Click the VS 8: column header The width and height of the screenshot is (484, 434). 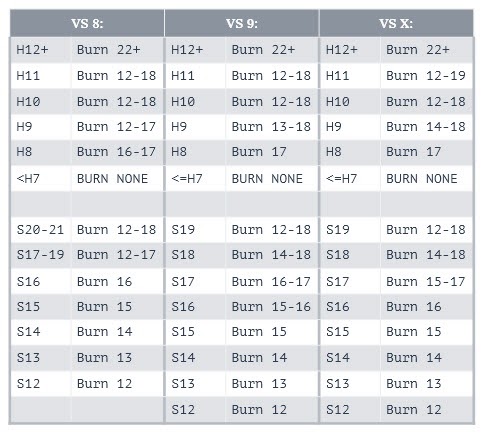(x=87, y=23)
